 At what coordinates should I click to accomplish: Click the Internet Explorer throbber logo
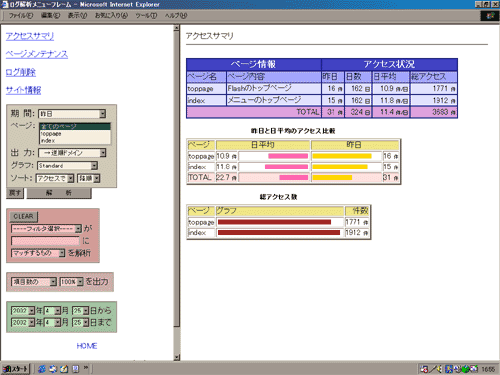click(x=490, y=16)
